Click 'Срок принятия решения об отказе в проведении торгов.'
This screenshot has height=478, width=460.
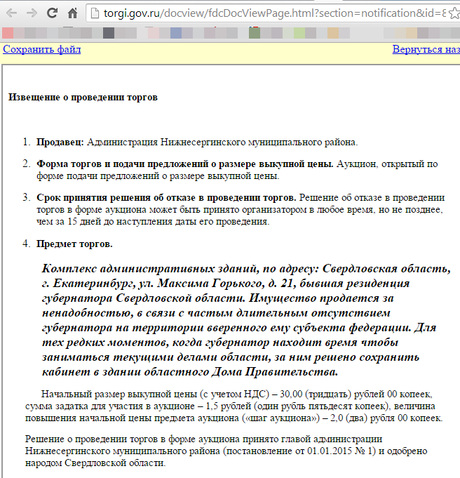[x=166, y=198]
